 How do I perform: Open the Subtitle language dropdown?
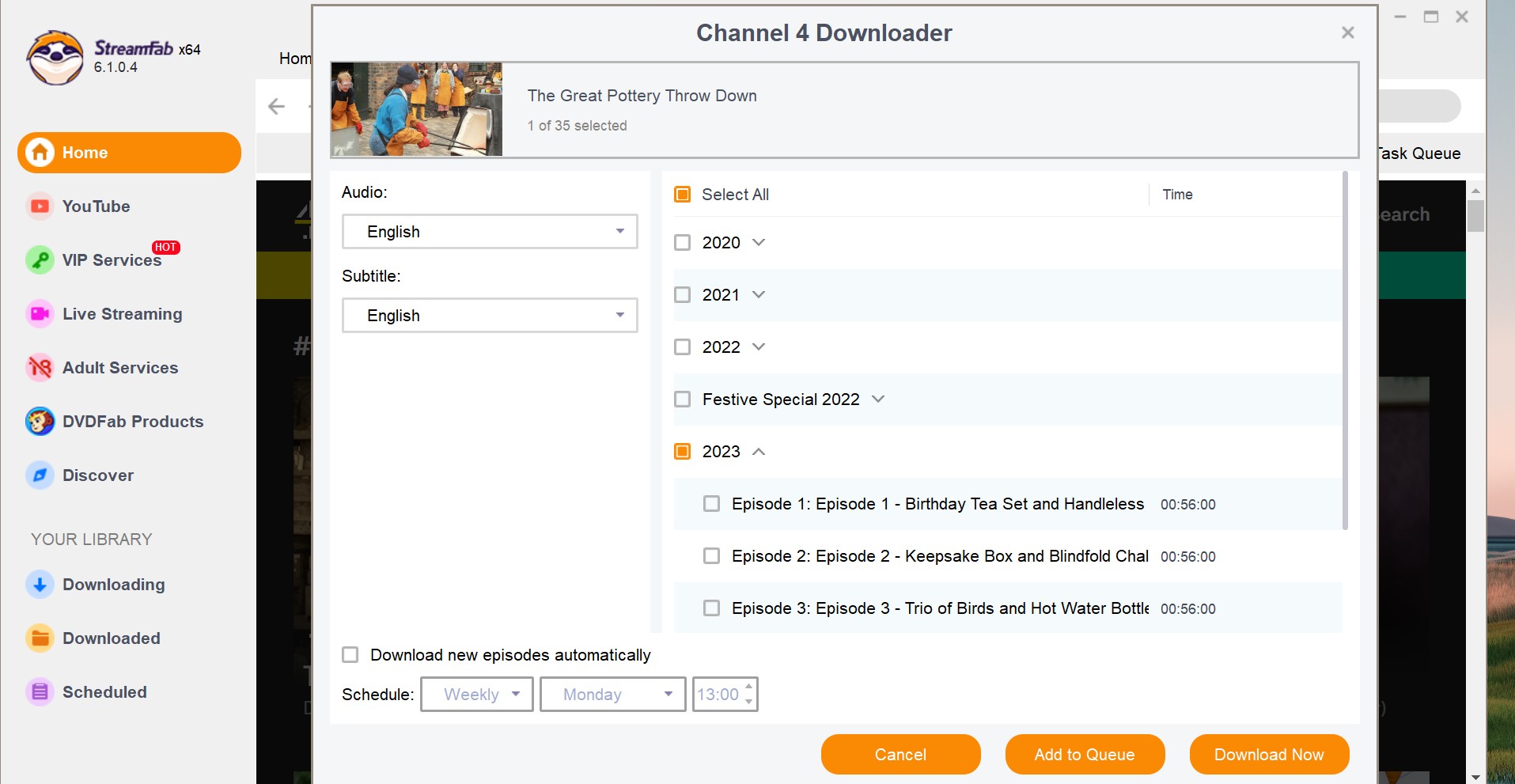pos(490,316)
